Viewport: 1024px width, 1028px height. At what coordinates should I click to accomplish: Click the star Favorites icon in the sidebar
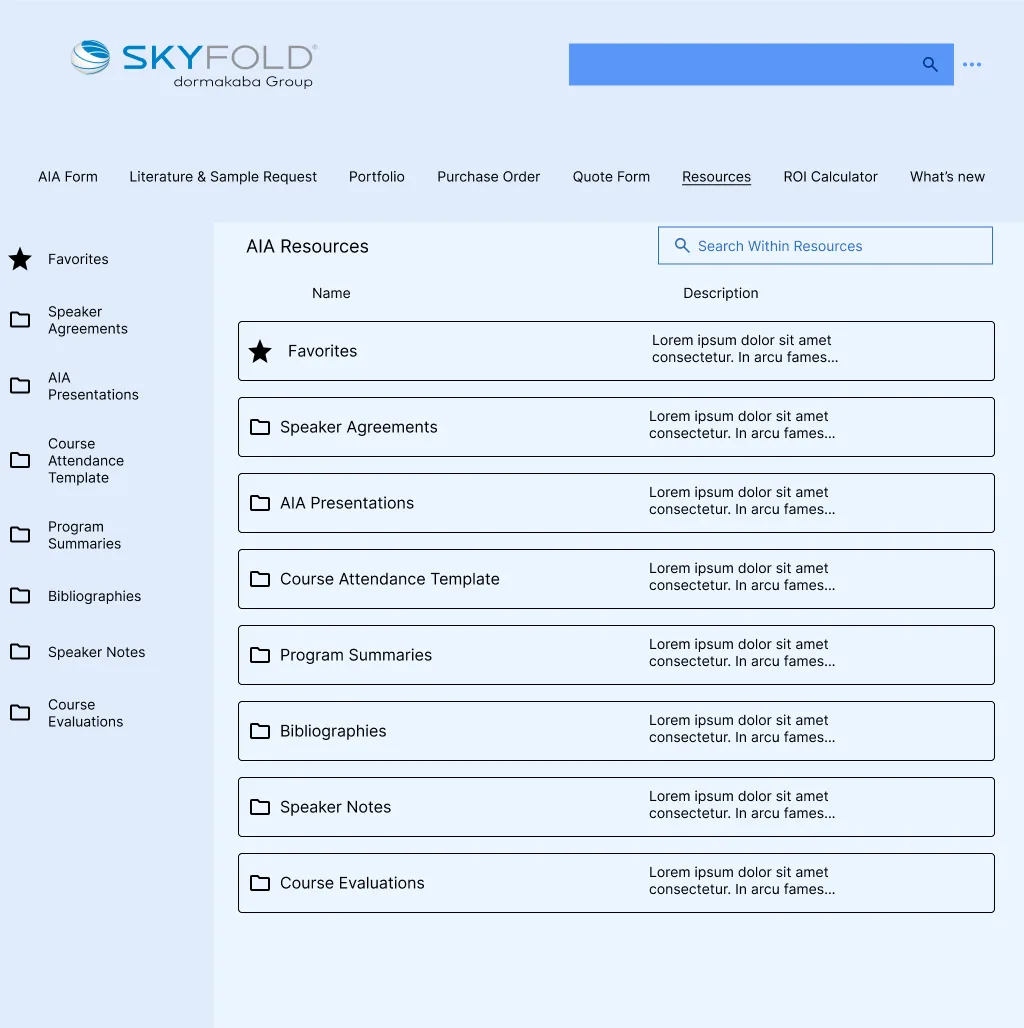(19, 259)
